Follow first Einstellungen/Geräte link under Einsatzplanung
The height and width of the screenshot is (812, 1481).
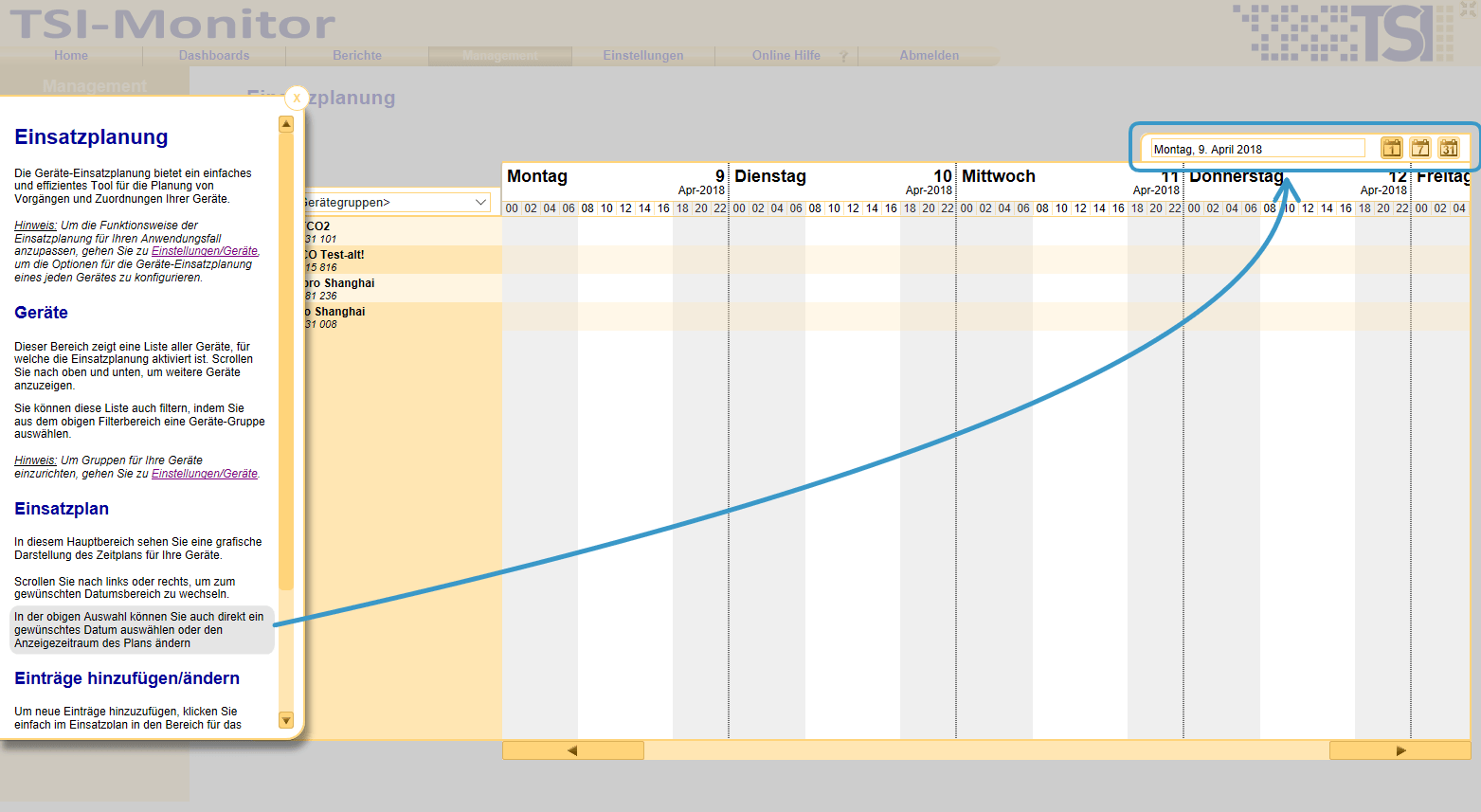pyautogui.click(x=205, y=251)
